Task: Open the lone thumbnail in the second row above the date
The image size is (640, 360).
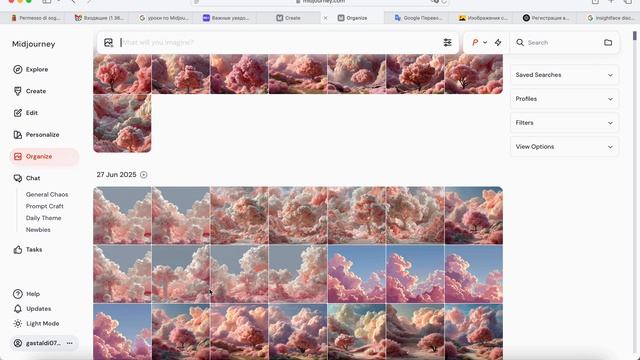Action: [x=122, y=123]
